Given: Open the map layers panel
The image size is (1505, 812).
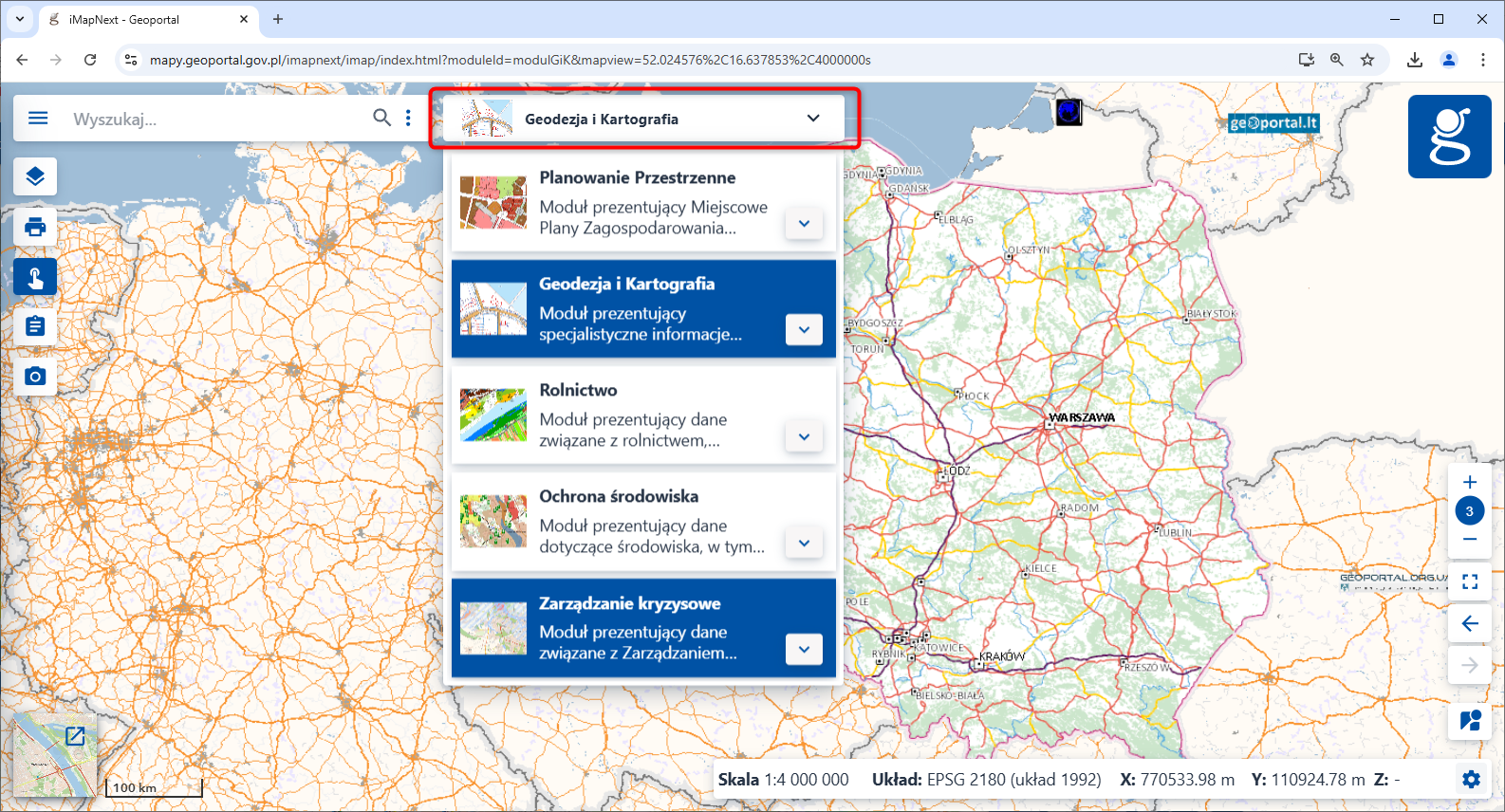Looking at the screenshot, I should click(x=35, y=176).
